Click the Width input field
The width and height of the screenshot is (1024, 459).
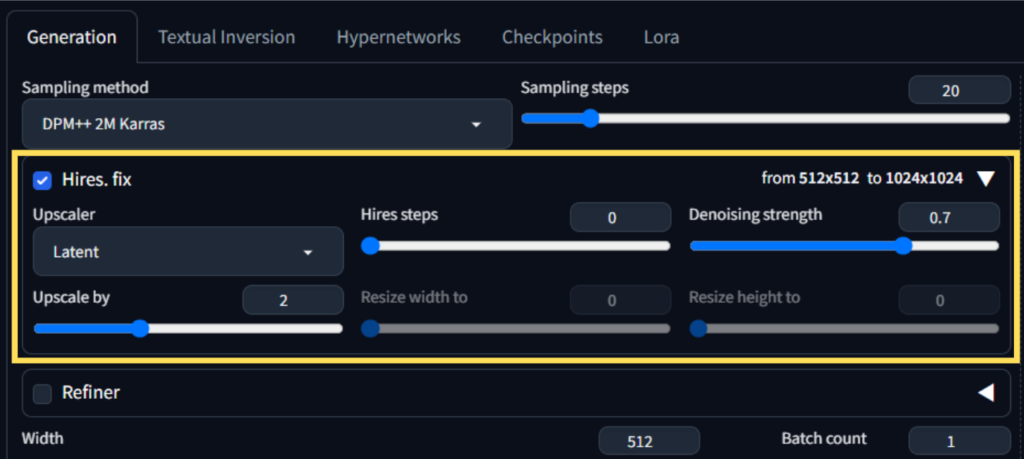pos(648,440)
